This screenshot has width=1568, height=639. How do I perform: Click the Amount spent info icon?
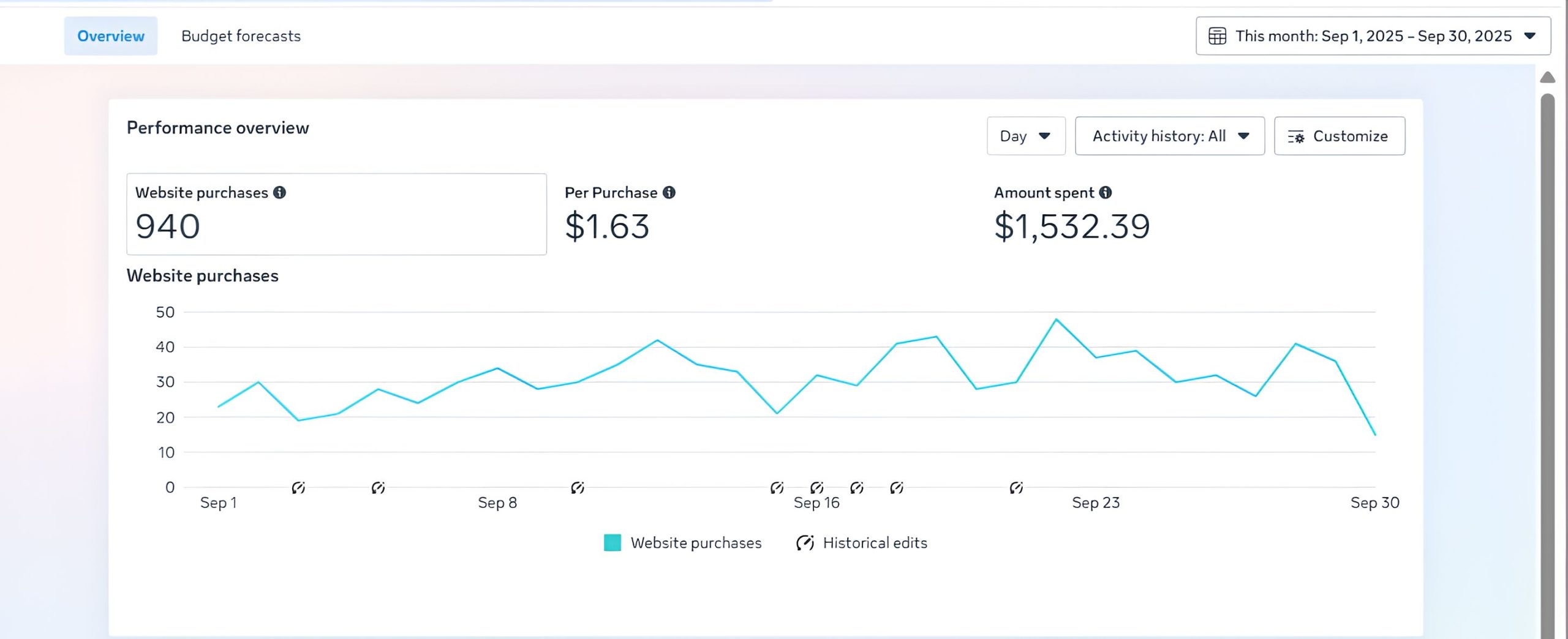[1105, 193]
